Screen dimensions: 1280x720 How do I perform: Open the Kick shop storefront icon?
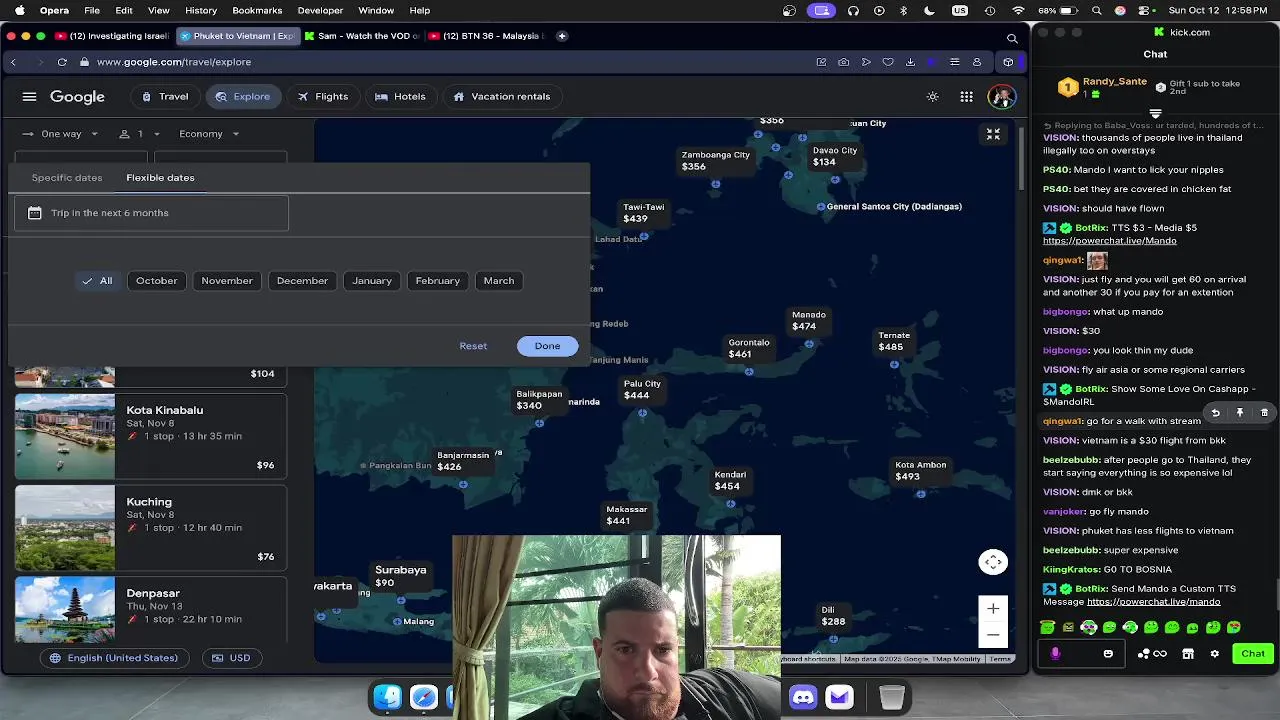pos(1188,654)
